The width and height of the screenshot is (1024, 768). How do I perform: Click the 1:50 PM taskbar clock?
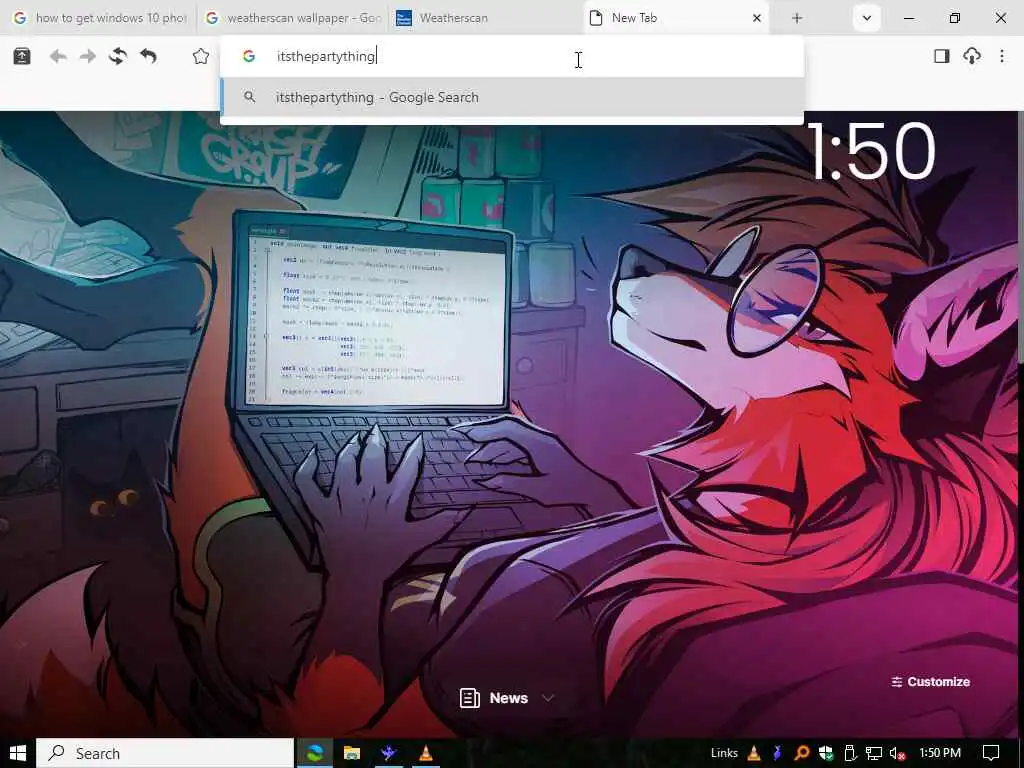[940, 753]
